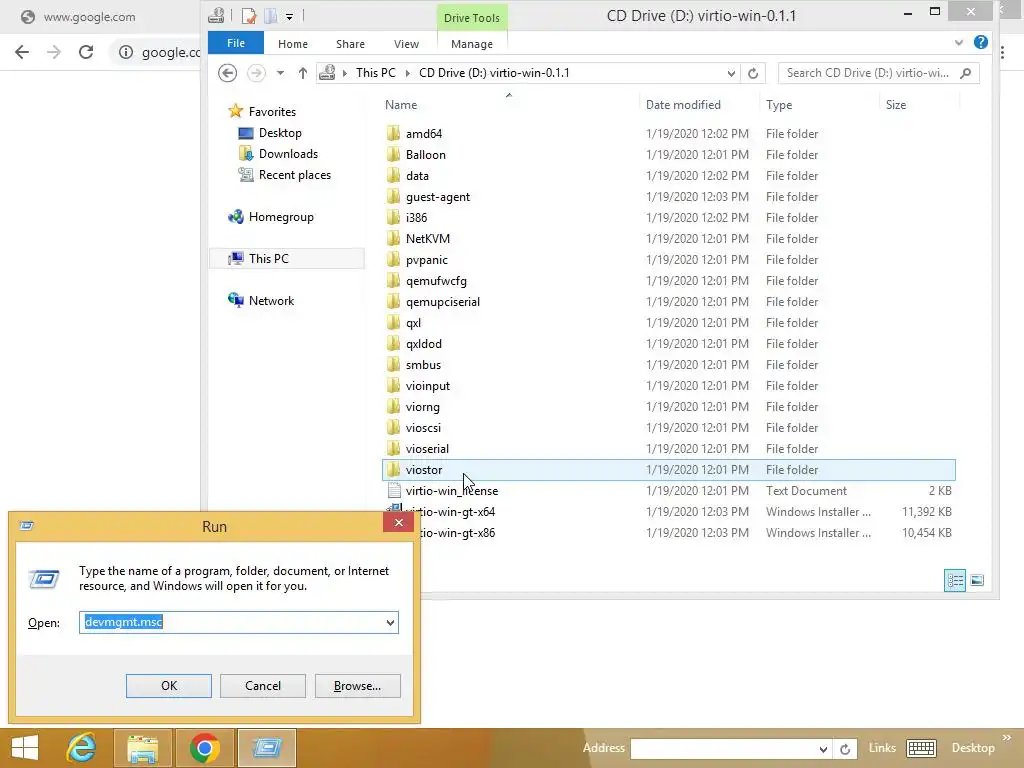This screenshot has width=1024, height=768.
Task: Switch to the Share ribbon tab
Action: pyautogui.click(x=350, y=44)
